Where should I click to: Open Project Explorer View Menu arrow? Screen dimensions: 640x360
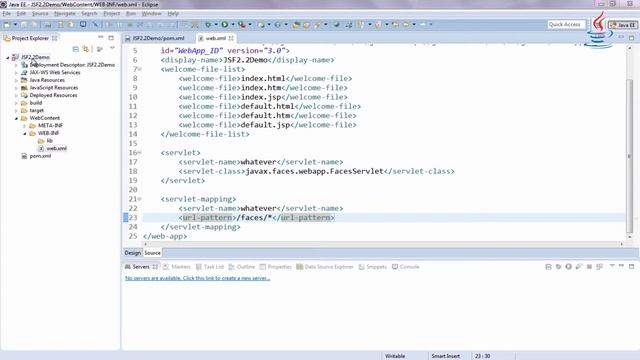(112, 49)
